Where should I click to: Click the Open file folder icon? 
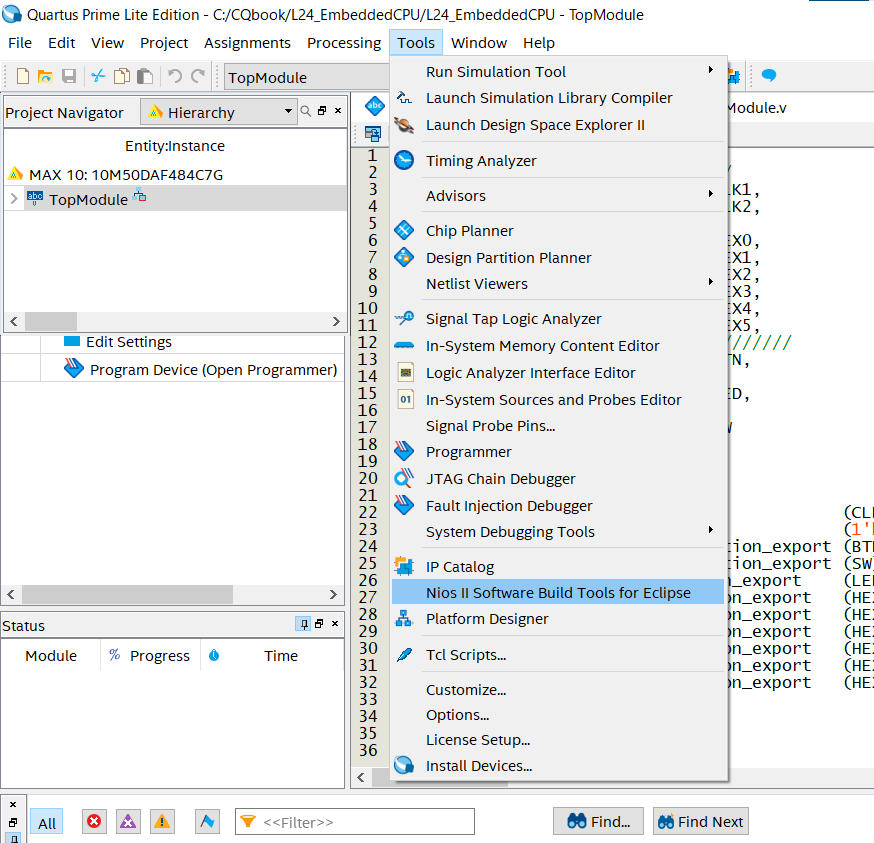click(45, 76)
